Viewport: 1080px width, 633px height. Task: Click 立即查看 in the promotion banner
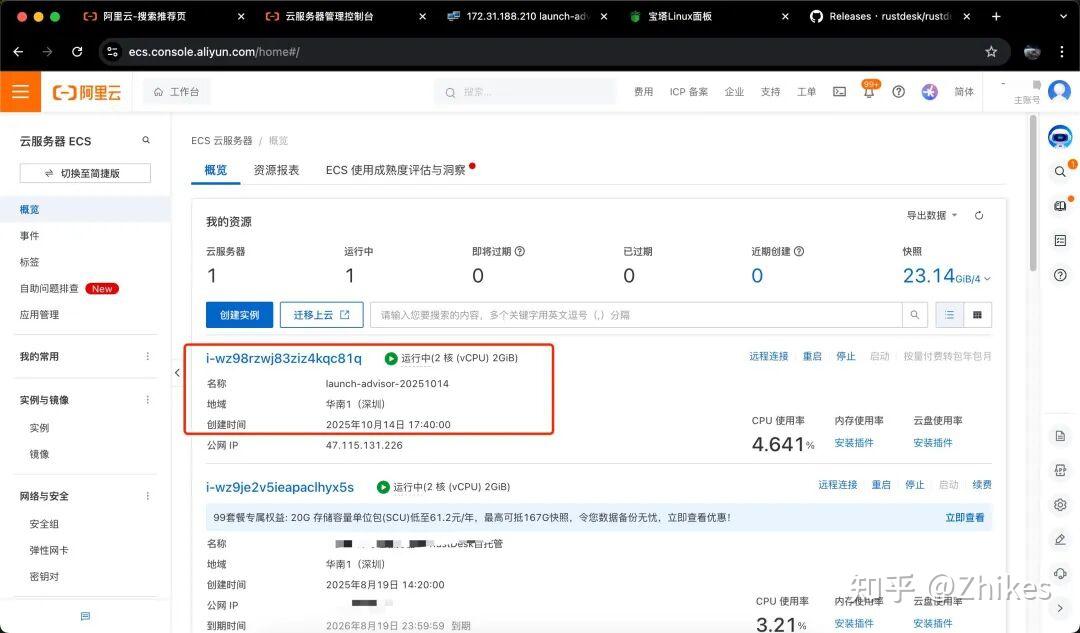tap(965, 517)
